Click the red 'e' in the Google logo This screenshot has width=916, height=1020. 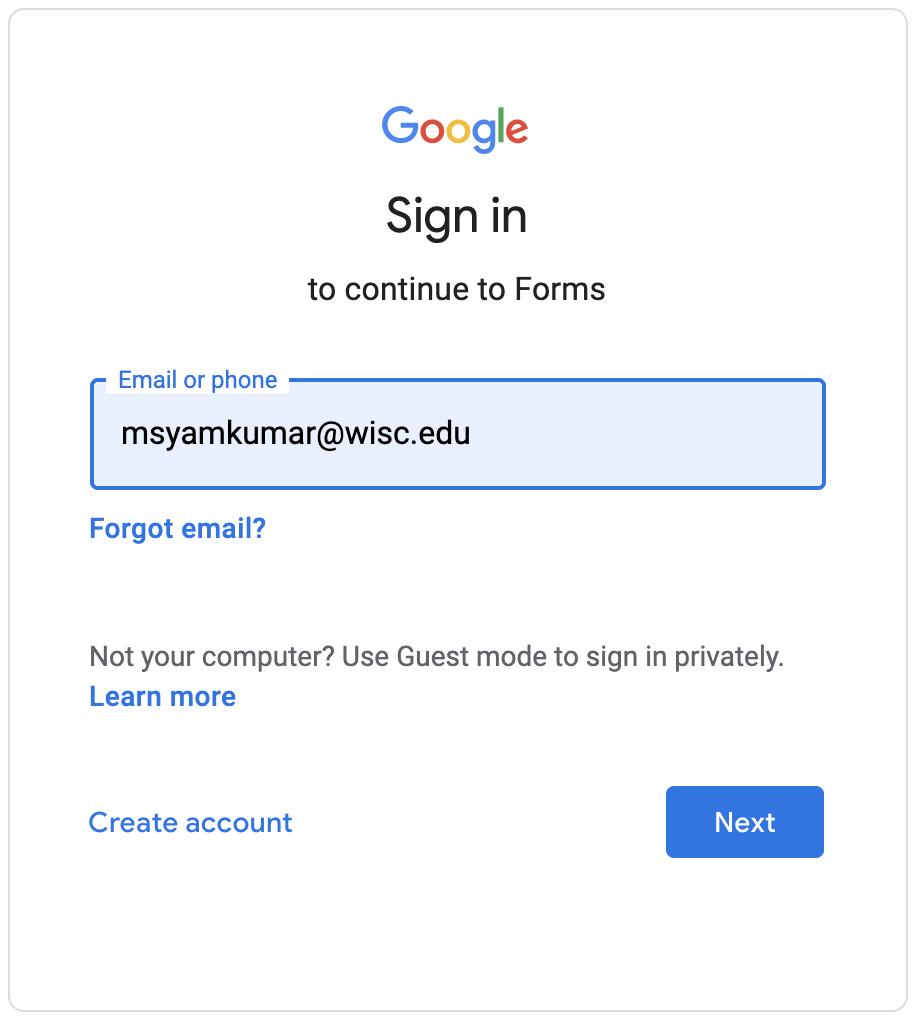[515, 131]
